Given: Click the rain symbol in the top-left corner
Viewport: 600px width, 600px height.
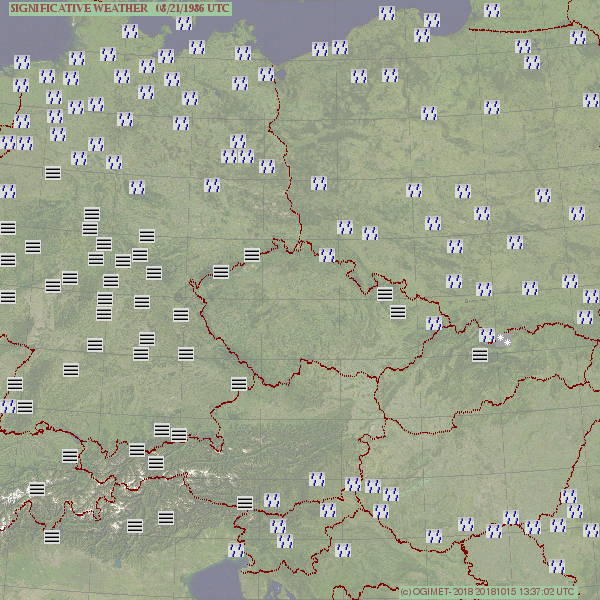Looking at the screenshot, I should pyautogui.click(x=22, y=62).
